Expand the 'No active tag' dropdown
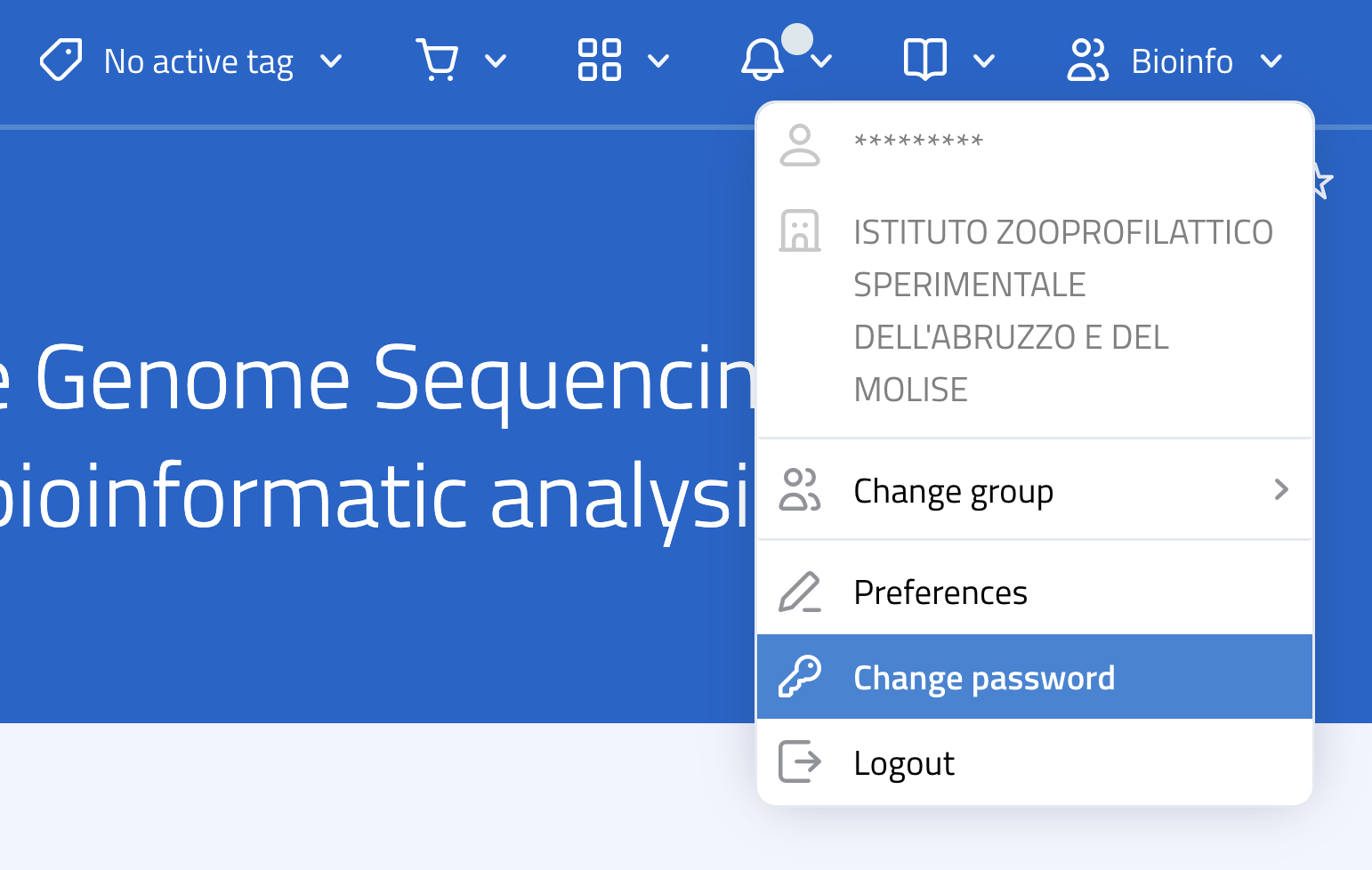1372x870 pixels. 332,62
